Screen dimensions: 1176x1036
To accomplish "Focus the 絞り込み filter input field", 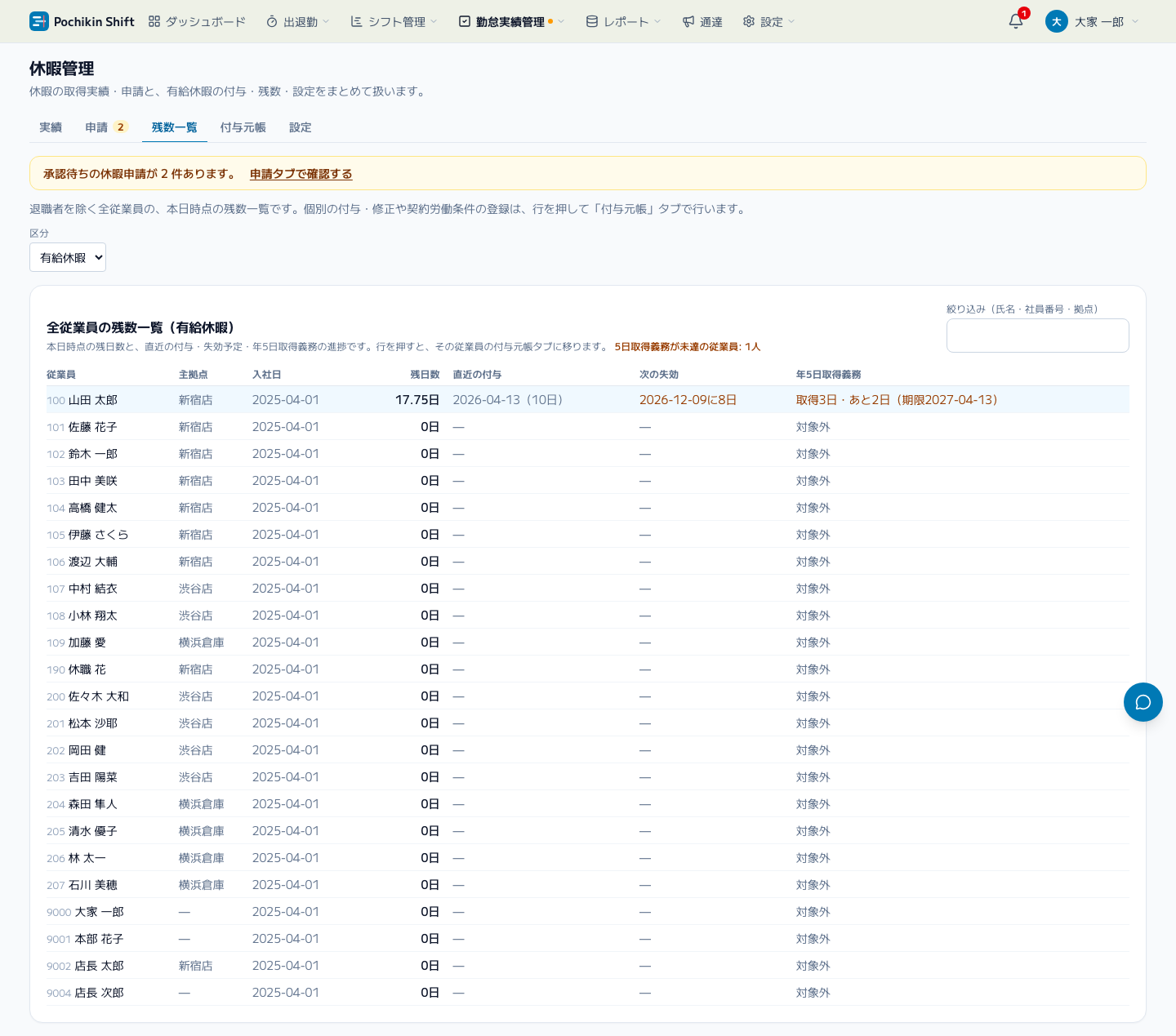I will click(1038, 336).
